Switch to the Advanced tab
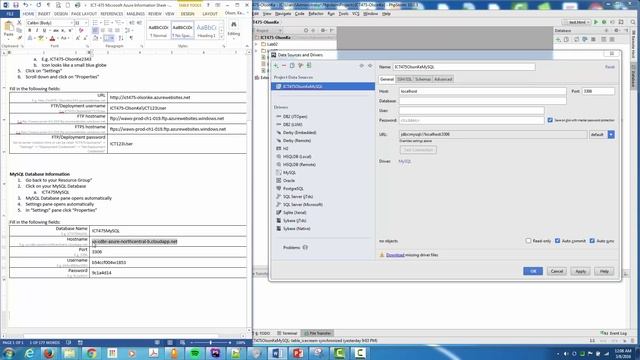 pyautogui.click(x=443, y=79)
